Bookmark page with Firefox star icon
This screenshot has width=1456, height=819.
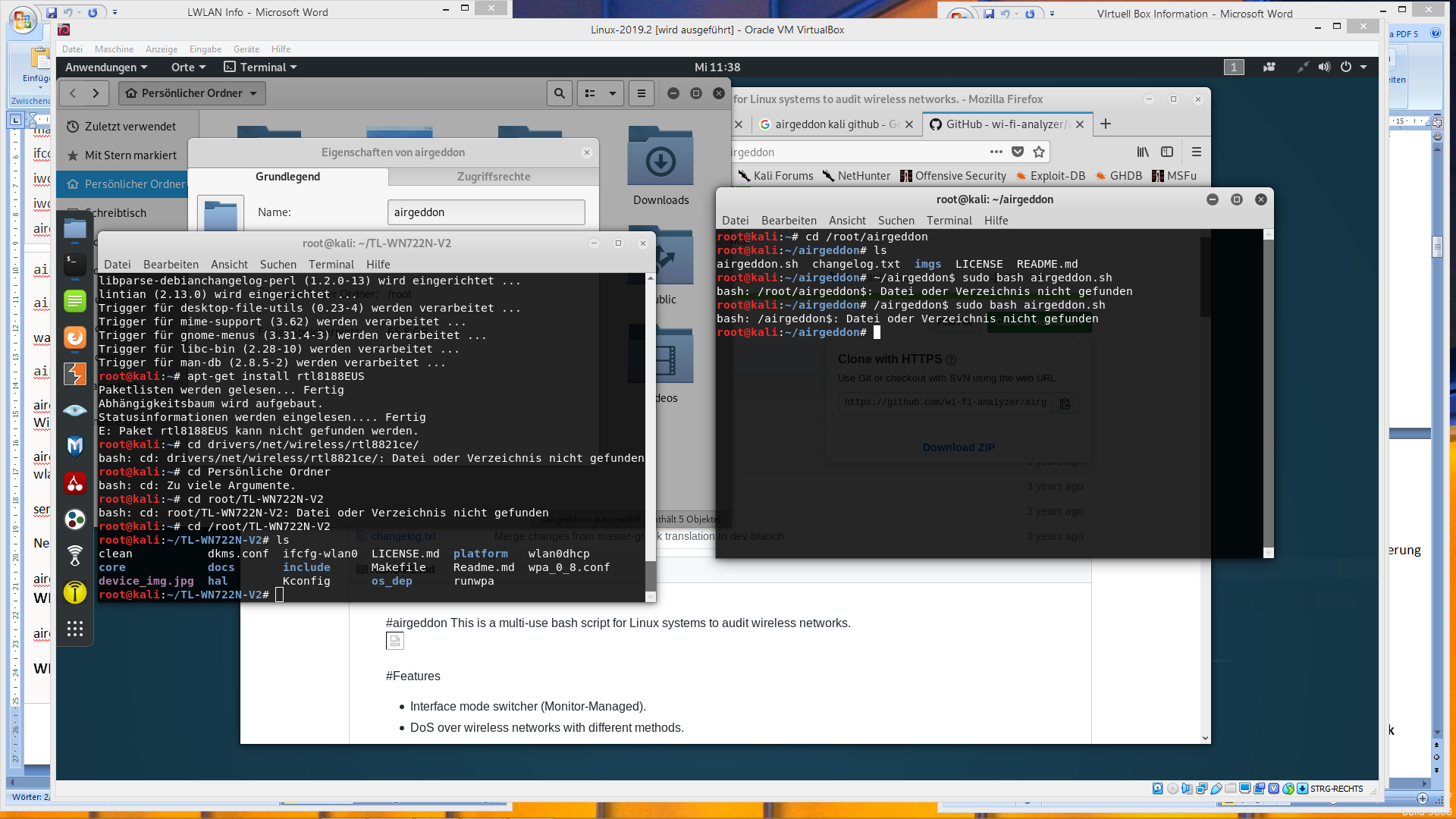[x=1039, y=152]
